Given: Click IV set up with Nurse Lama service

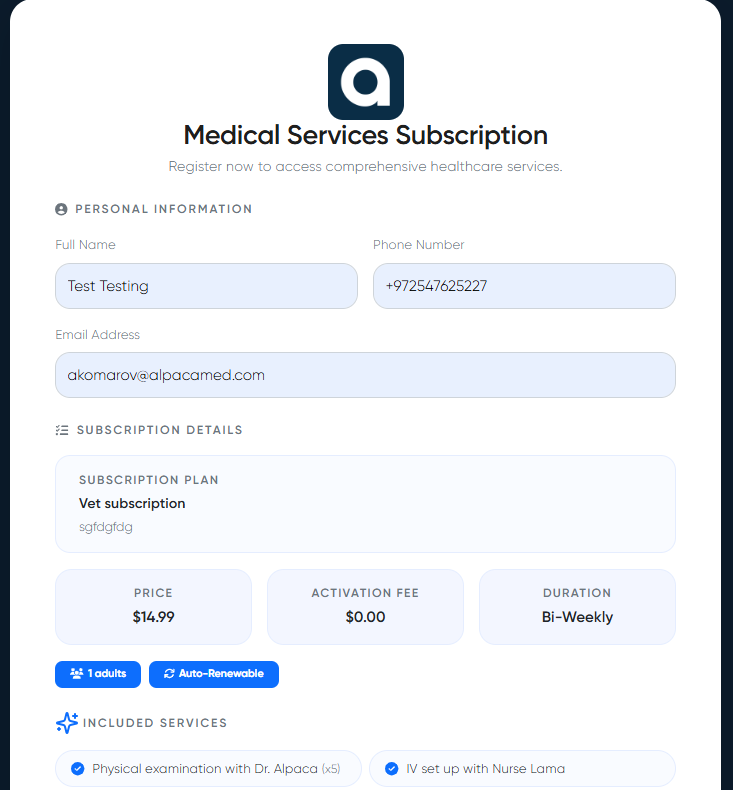Looking at the screenshot, I should tap(486, 769).
